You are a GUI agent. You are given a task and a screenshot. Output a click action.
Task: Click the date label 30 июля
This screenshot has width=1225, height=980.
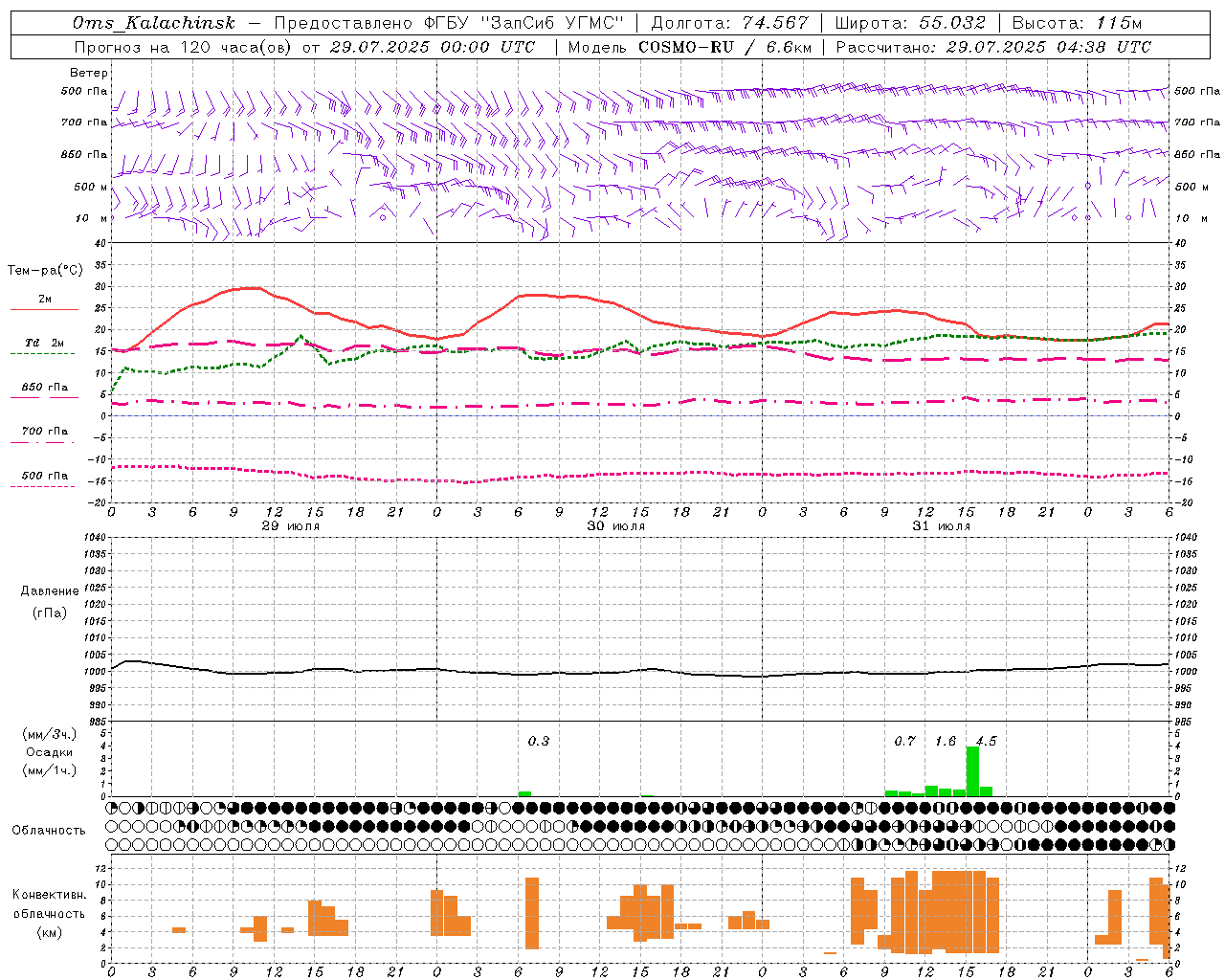[x=616, y=526]
